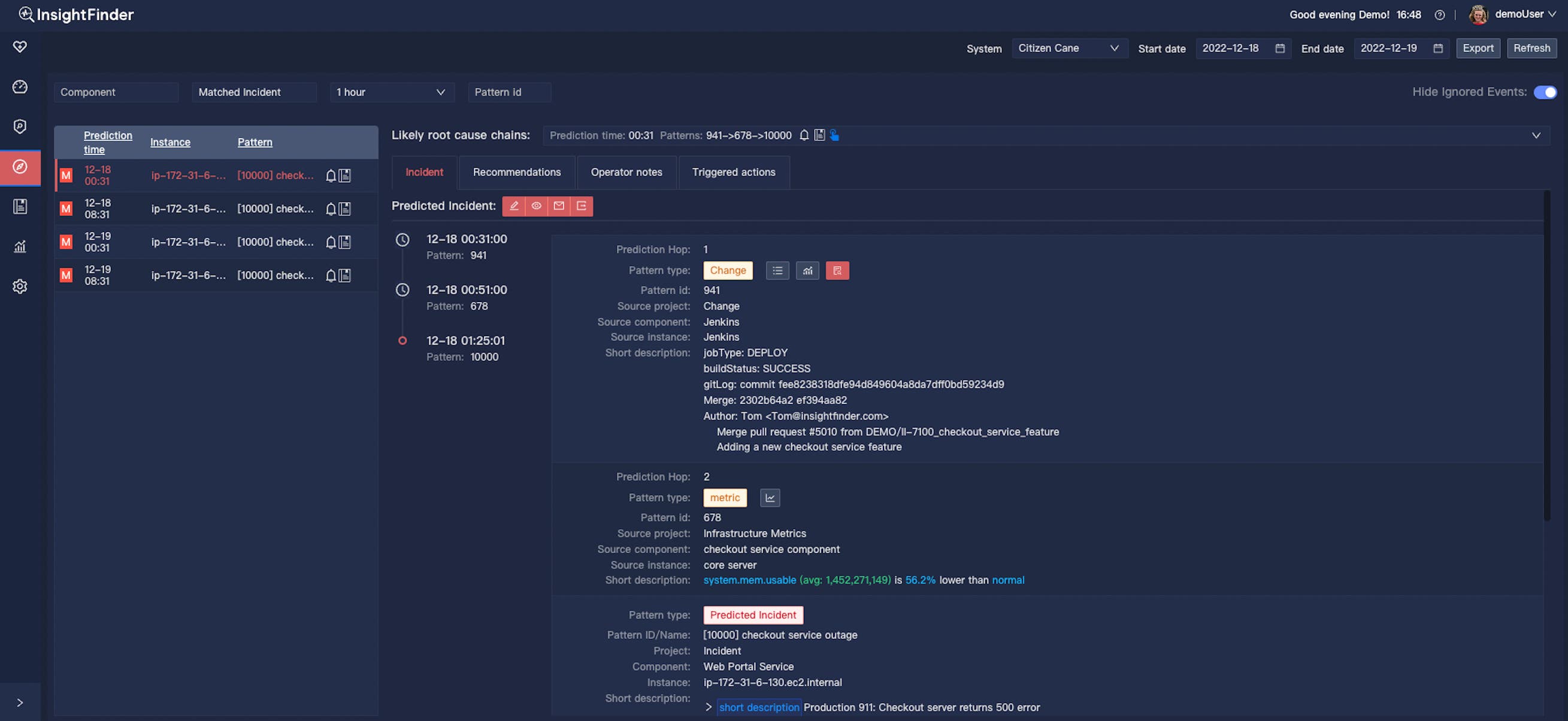Viewport: 1568px width, 721px height.
Task: Open the help question mark icon
Action: (1440, 14)
